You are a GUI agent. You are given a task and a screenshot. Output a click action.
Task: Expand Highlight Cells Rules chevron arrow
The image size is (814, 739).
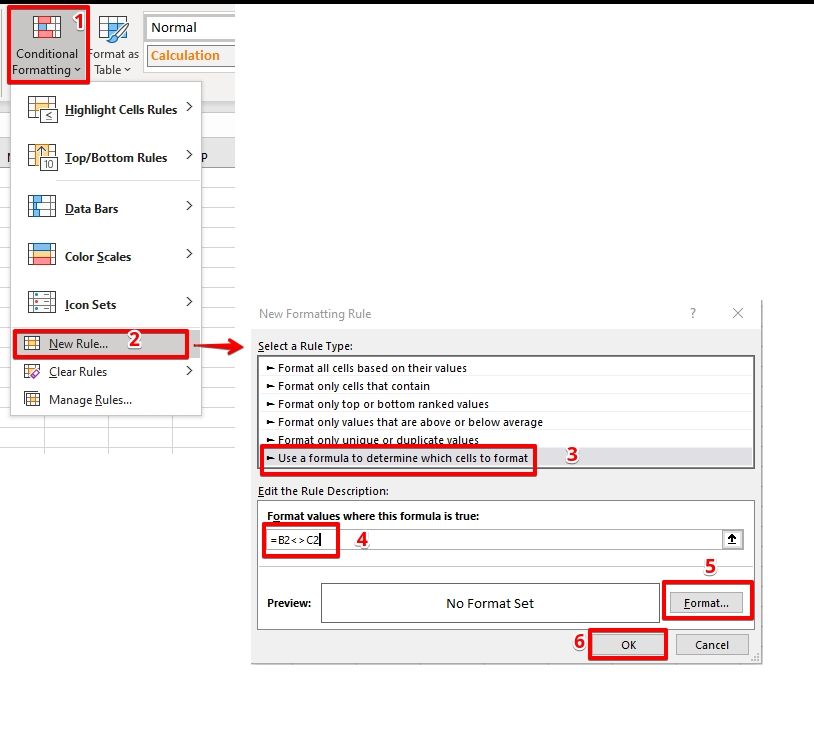point(189,106)
